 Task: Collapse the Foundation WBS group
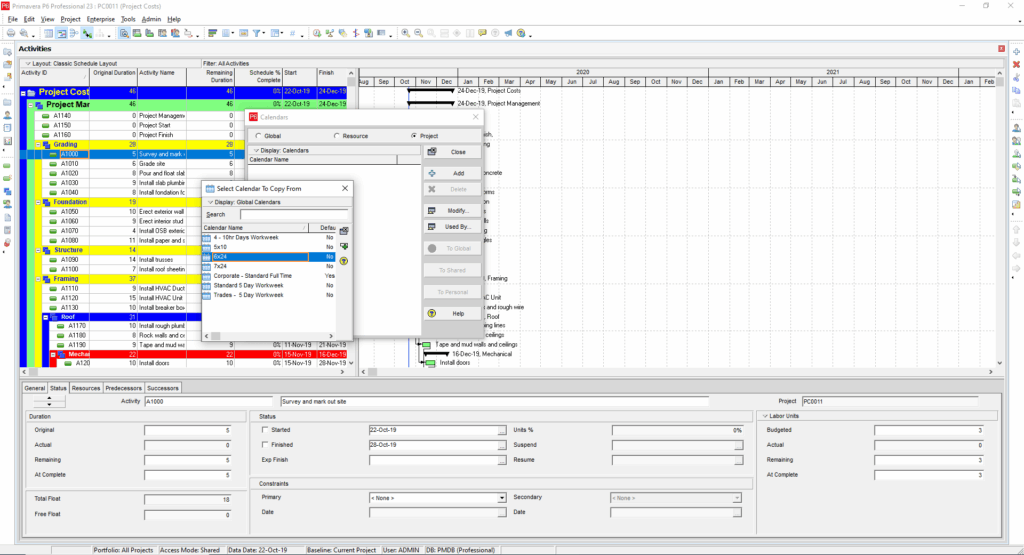coord(38,202)
